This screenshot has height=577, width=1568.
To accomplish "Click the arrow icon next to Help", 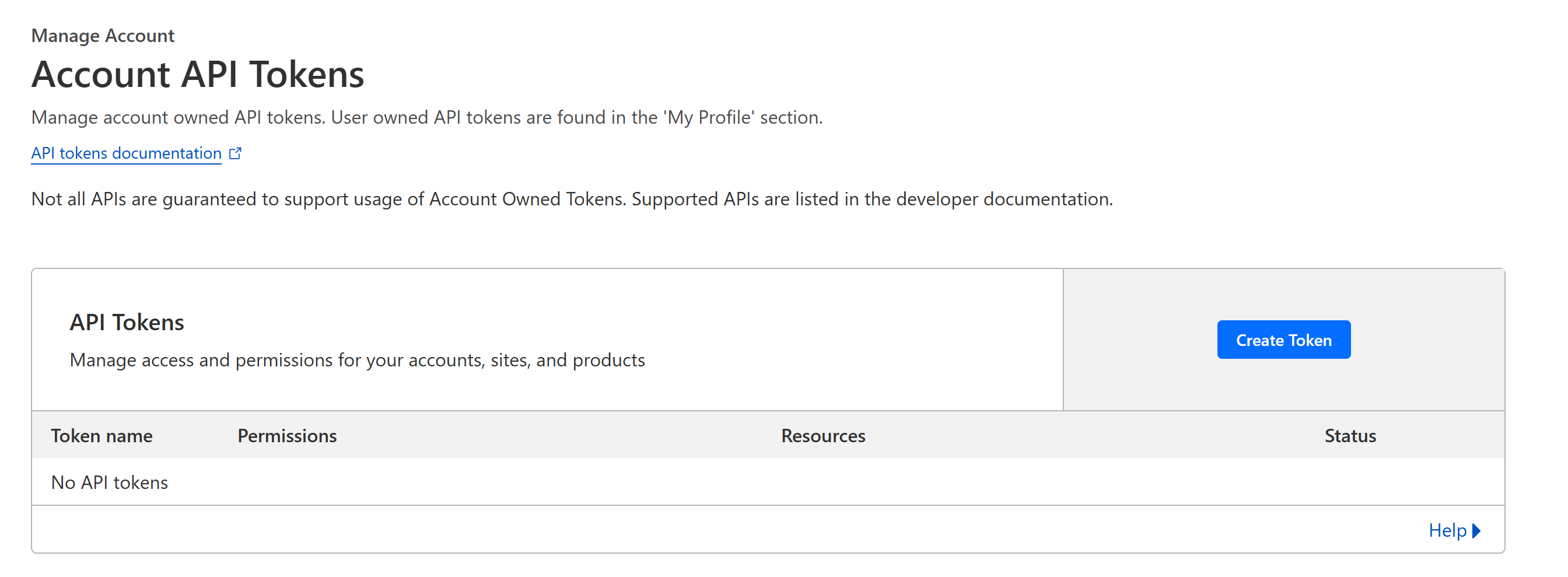I will (1476, 530).
